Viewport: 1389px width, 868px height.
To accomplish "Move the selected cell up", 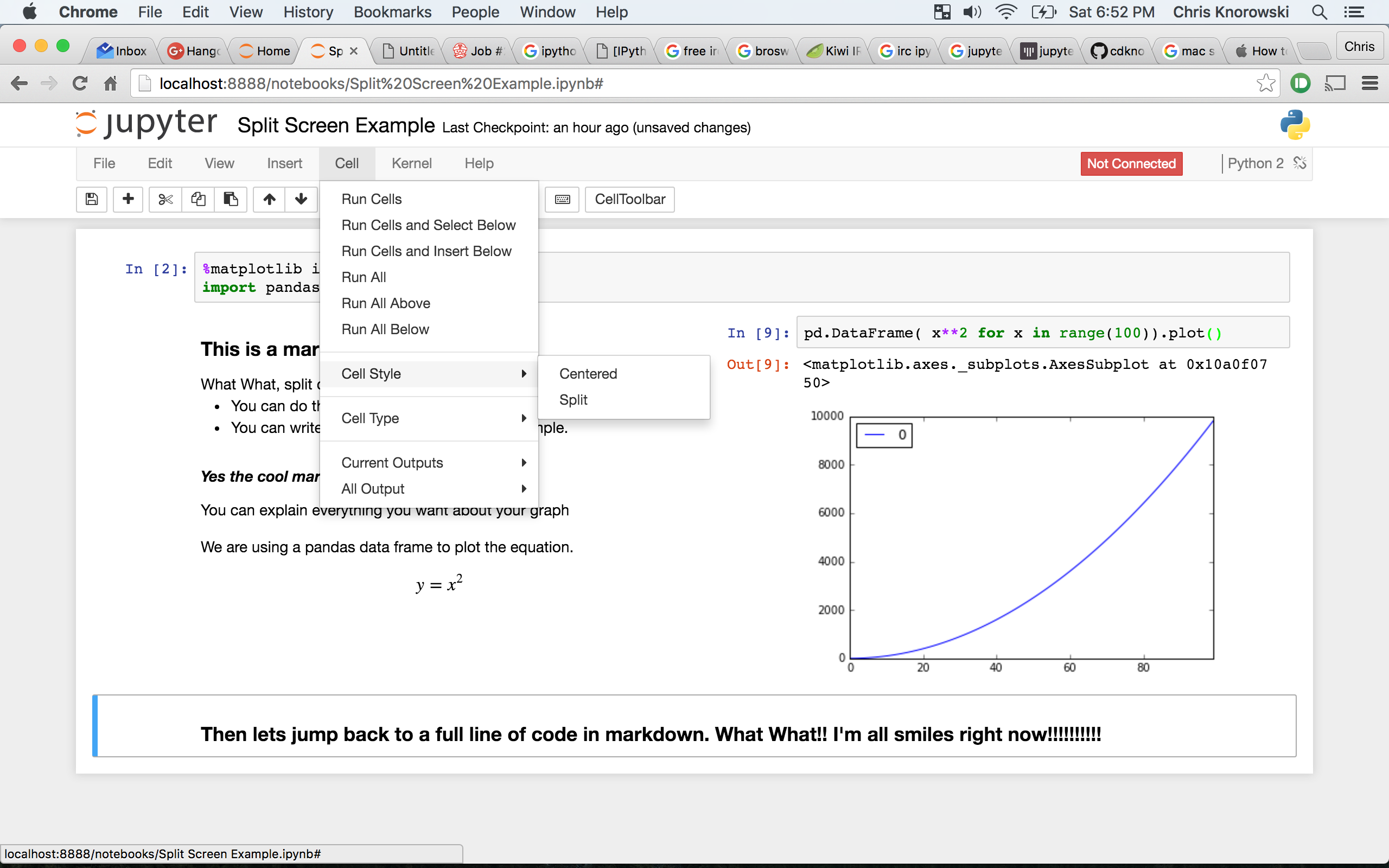I will pos(268,199).
